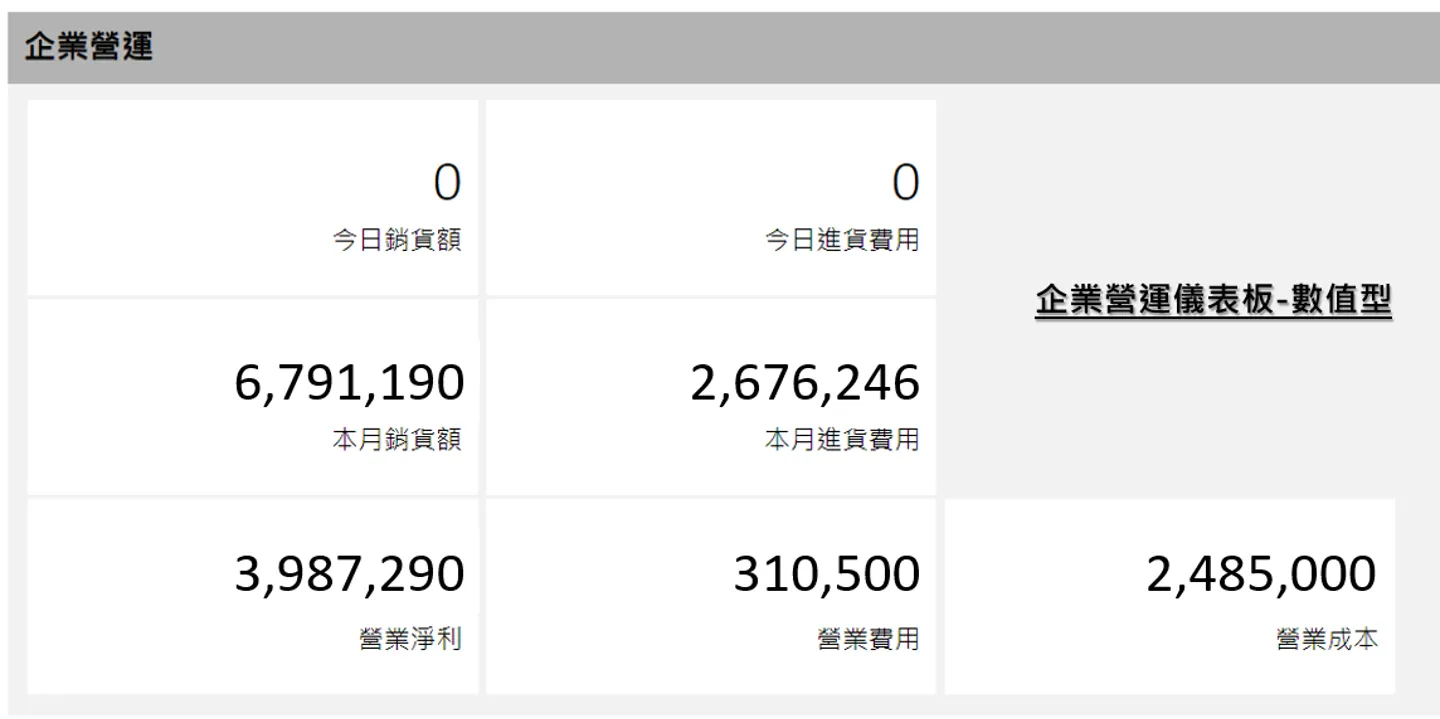Open the 今日進貨費用 summary card
Screen dimensions: 1440x719
pyautogui.click(x=711, y=197)
